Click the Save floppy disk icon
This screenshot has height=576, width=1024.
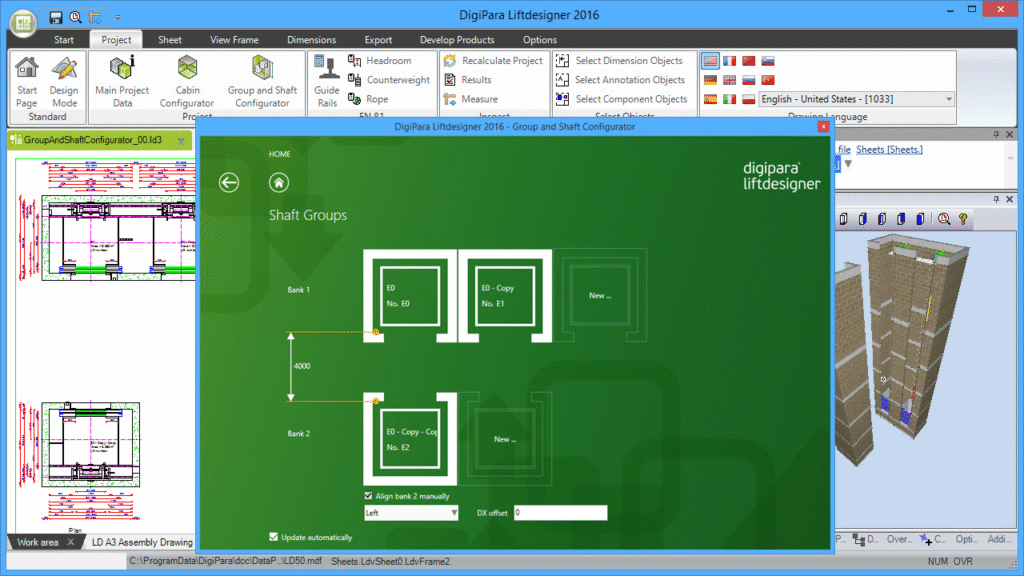tap(56, 18)
